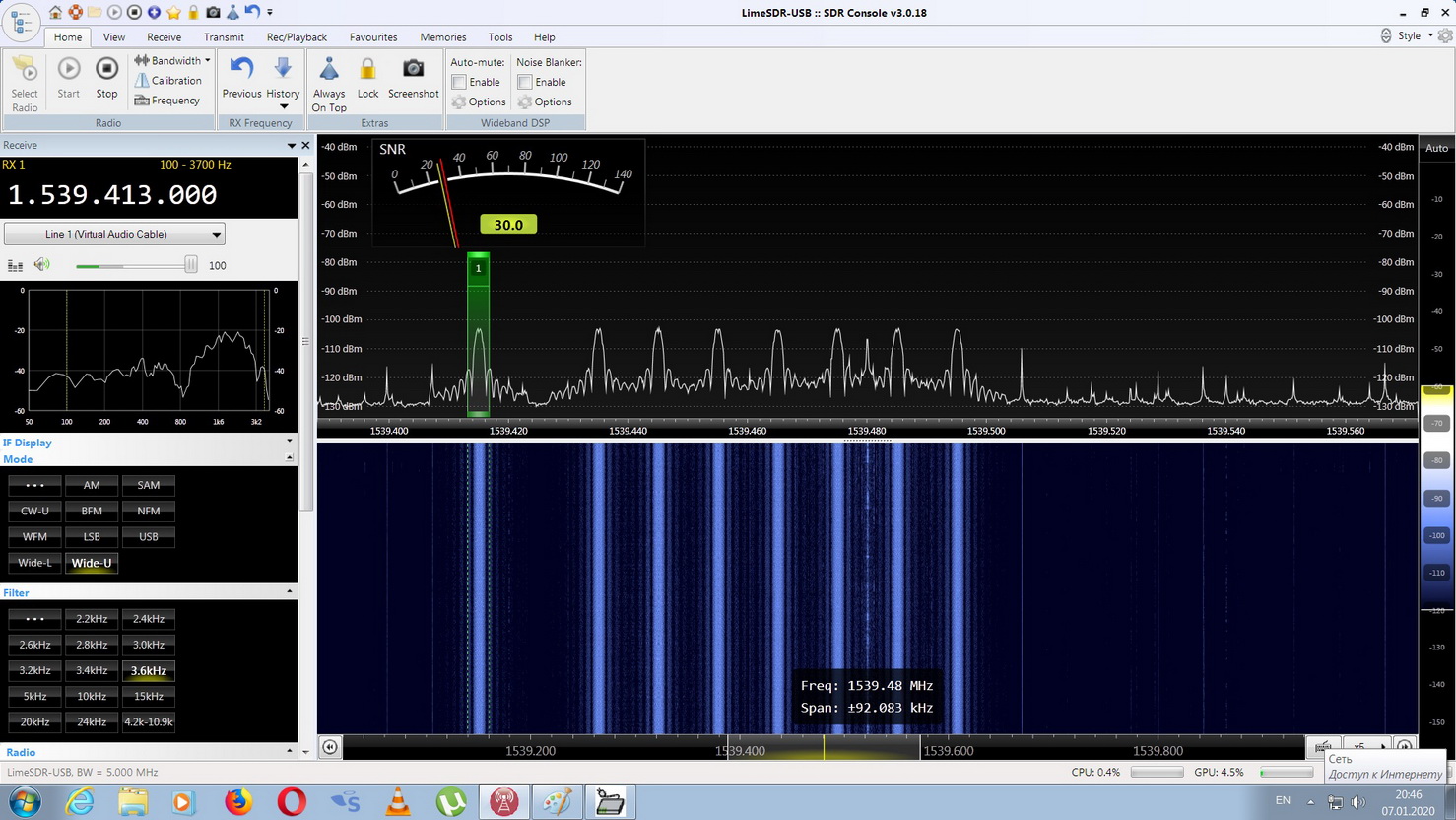Select NFM mode
The height and width of the screenshot is (820, 1456).
coord(149,511)
